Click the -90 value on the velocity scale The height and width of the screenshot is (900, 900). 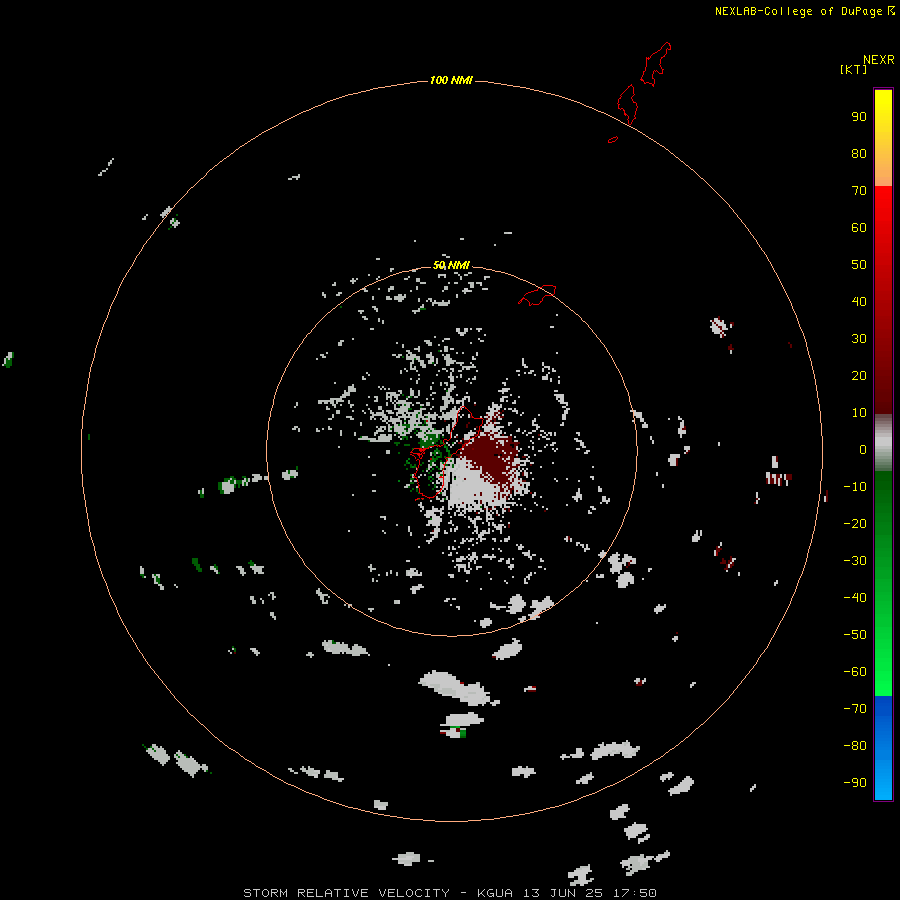[x=855, y=783]
